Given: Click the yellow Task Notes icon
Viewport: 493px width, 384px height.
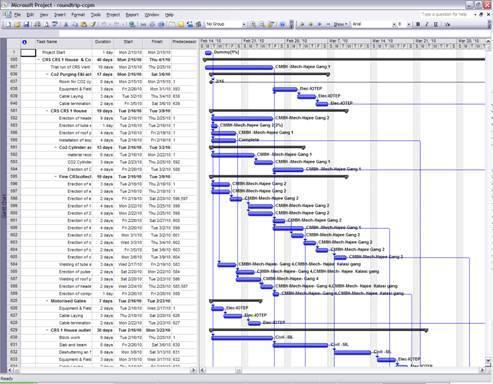Looking at the screenshot, I should [x=181, y=24].
